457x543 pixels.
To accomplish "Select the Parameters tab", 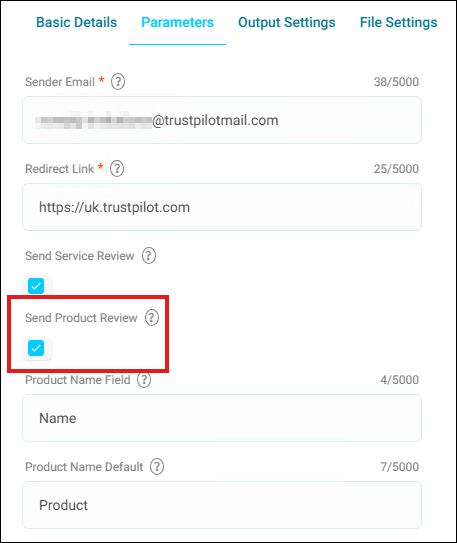I will tap(178, 22).
